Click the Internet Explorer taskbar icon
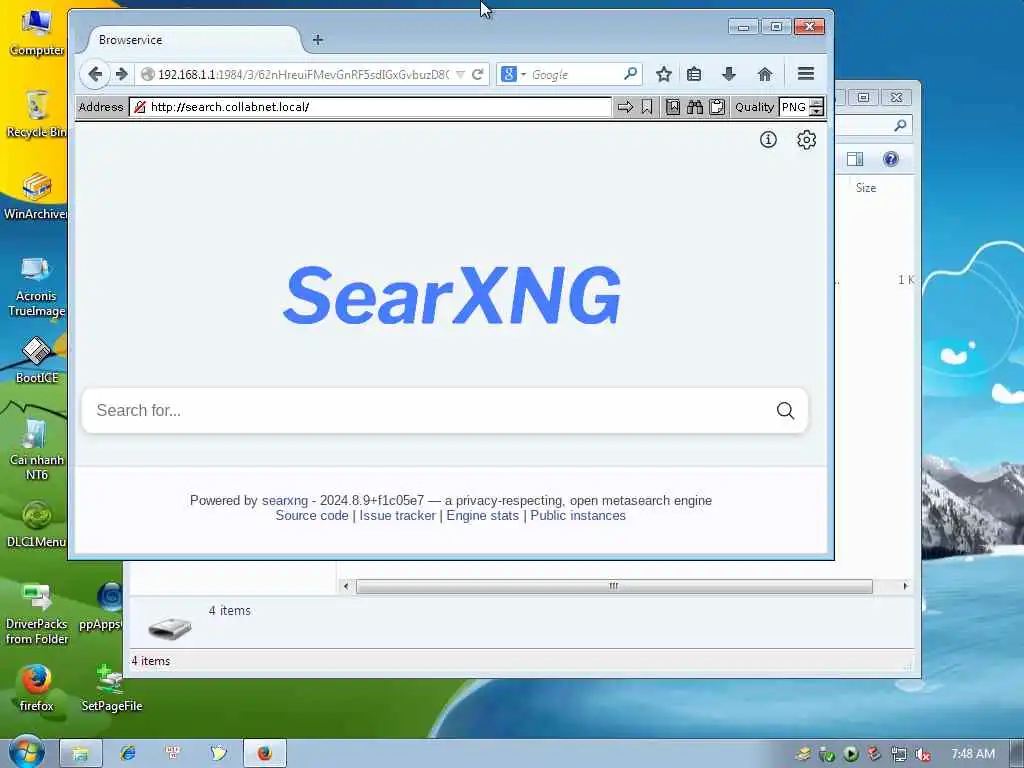Viewport: 1024px width, 768px height. (128, 753)
